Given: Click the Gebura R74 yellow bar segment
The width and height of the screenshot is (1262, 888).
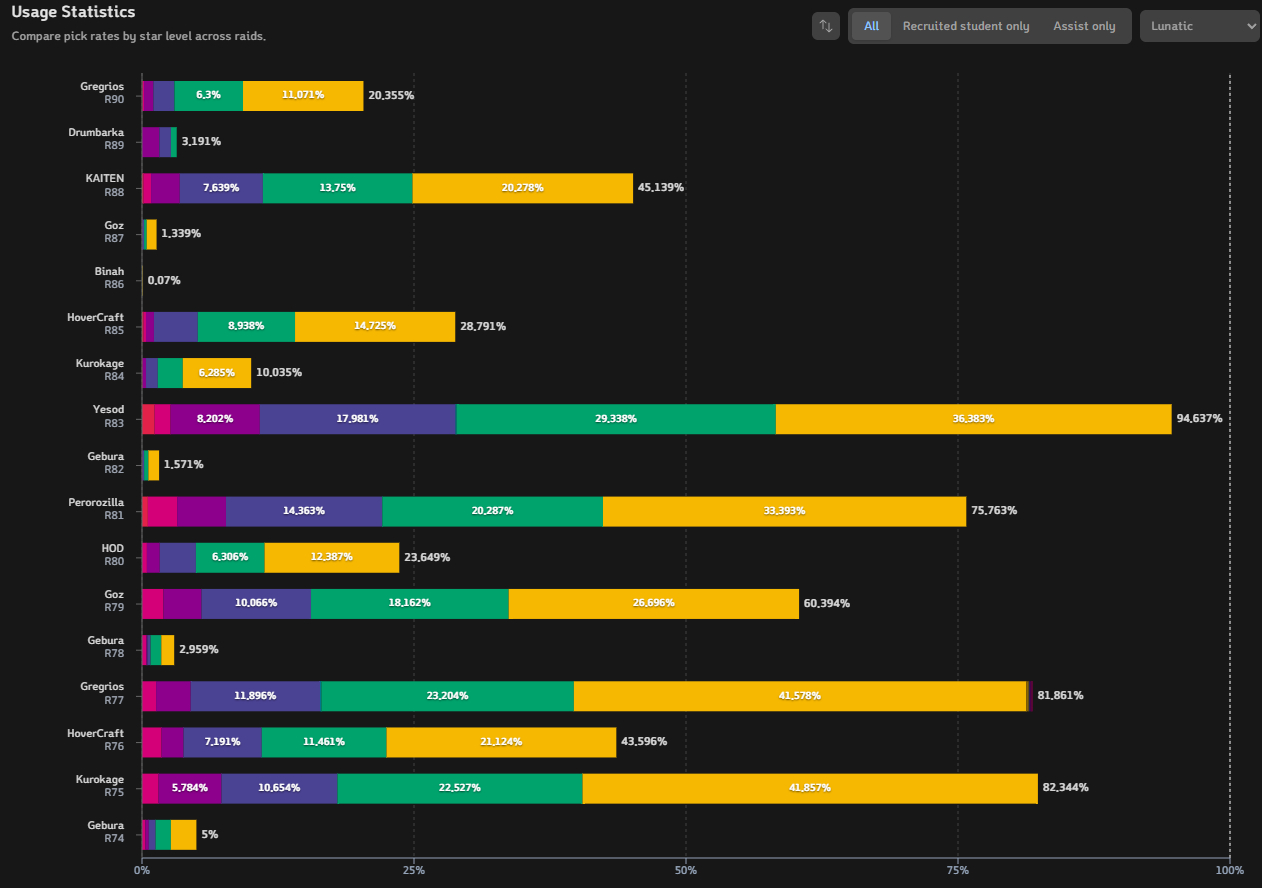Looking at the screenshot, I should coord(183,835).
